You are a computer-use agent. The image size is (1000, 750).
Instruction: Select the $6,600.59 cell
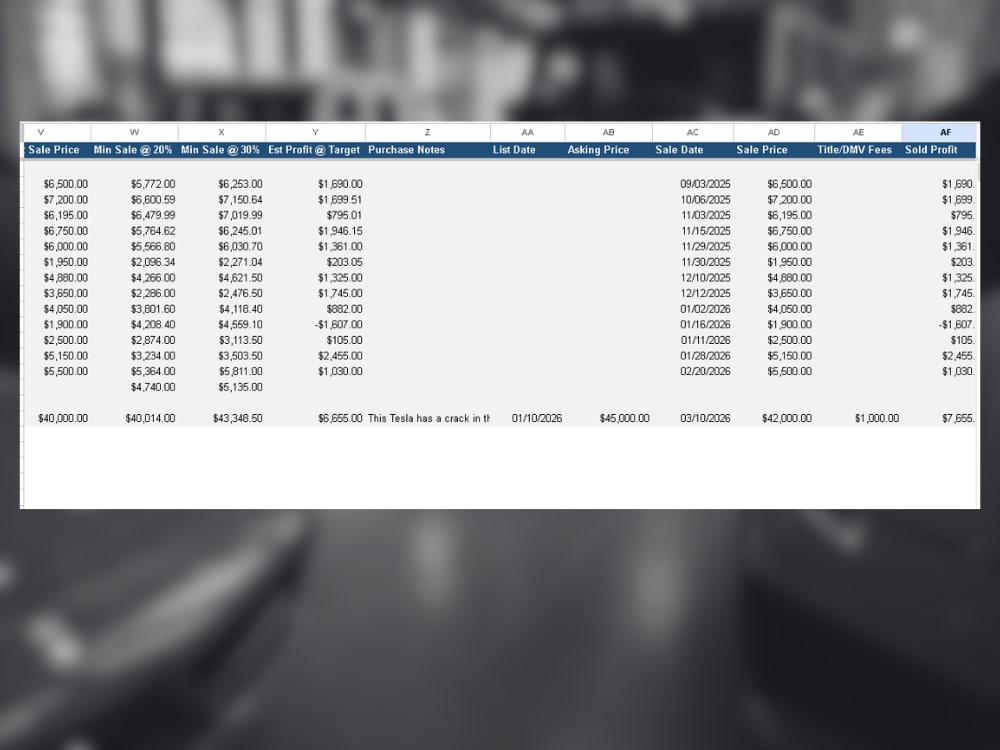pyautogui.click(x=135, y=200)
